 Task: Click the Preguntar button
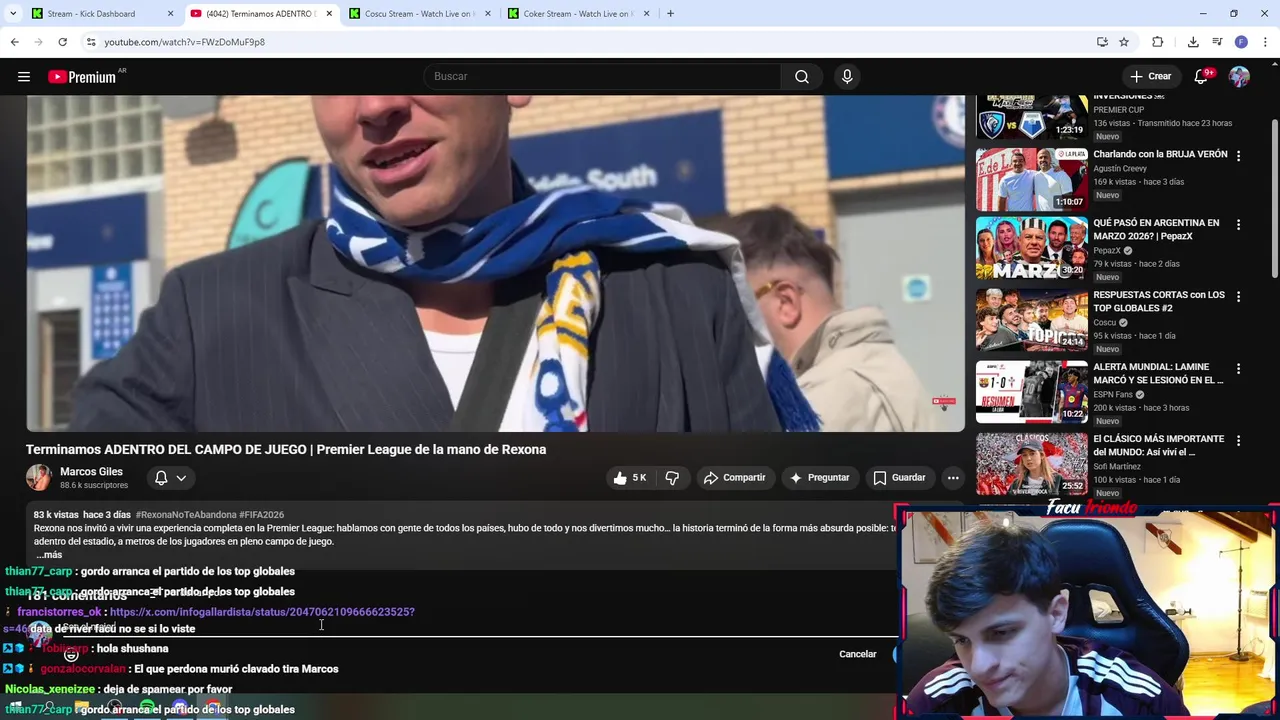(819, 478)
